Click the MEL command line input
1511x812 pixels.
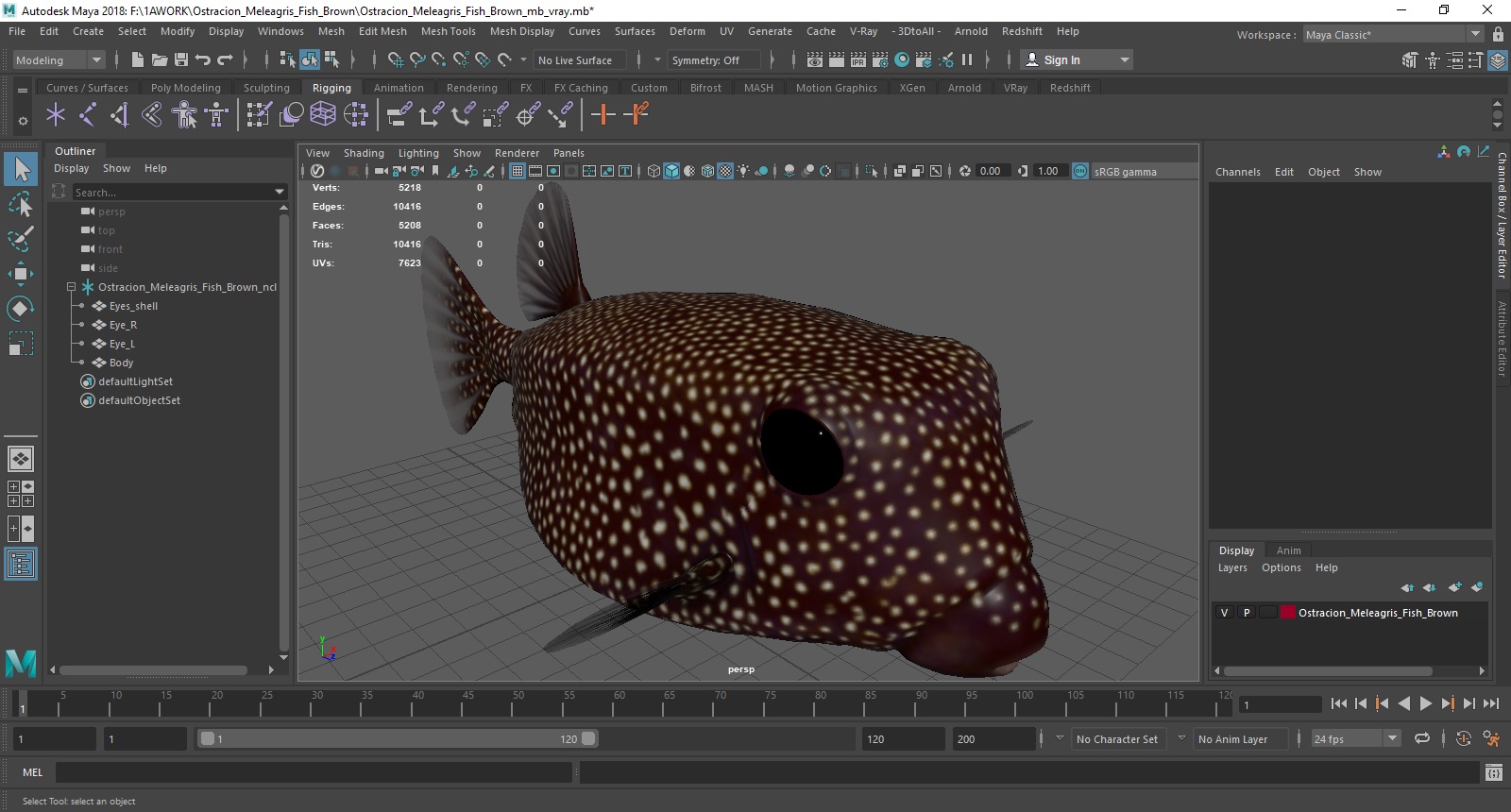point(314,772)
